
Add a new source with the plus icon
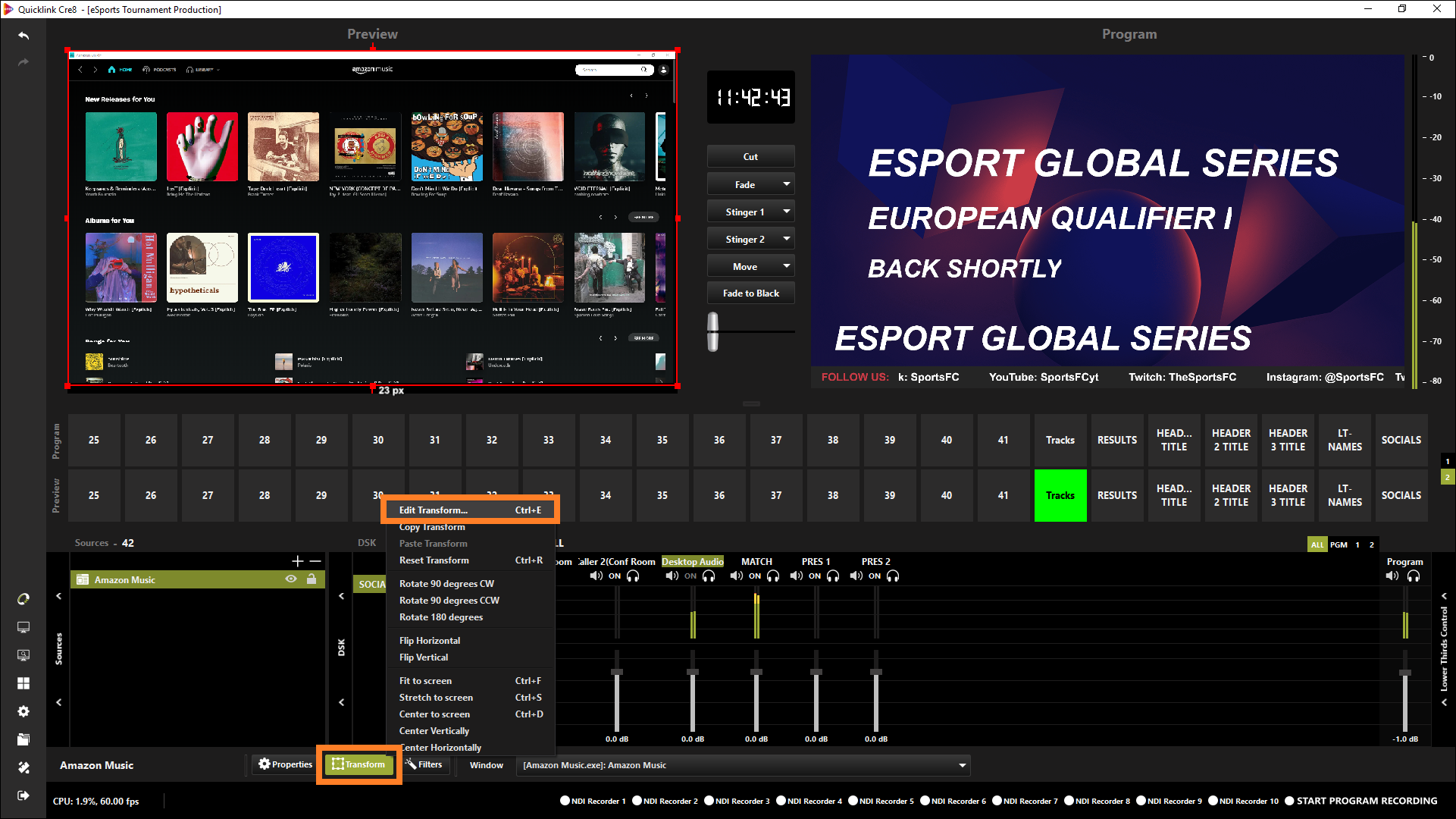coord(298,561)
